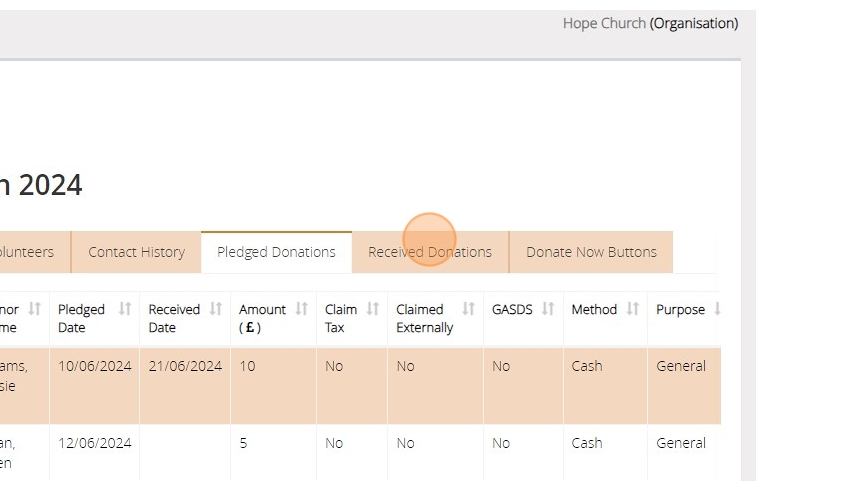The width and height of the screenshot is (860, 481).
Task: Sort by Claimed Externally column icon
Action: 468,309
